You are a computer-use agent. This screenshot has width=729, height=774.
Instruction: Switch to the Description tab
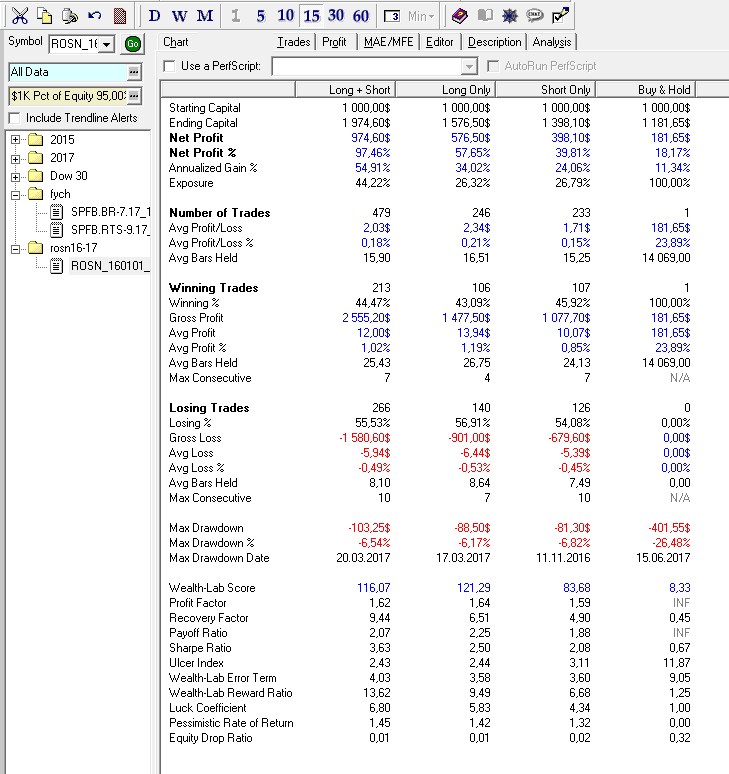[x=495, y=42]
